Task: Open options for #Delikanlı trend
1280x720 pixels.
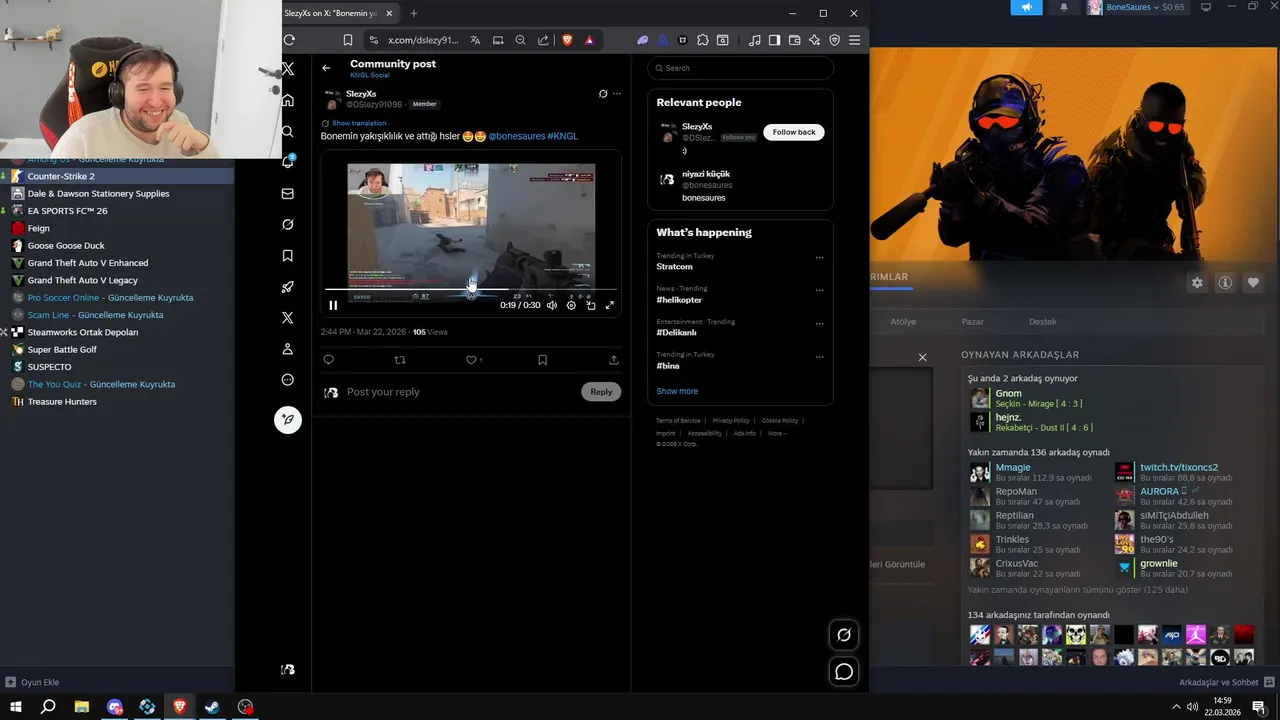Action: click(x=819, y=324)
